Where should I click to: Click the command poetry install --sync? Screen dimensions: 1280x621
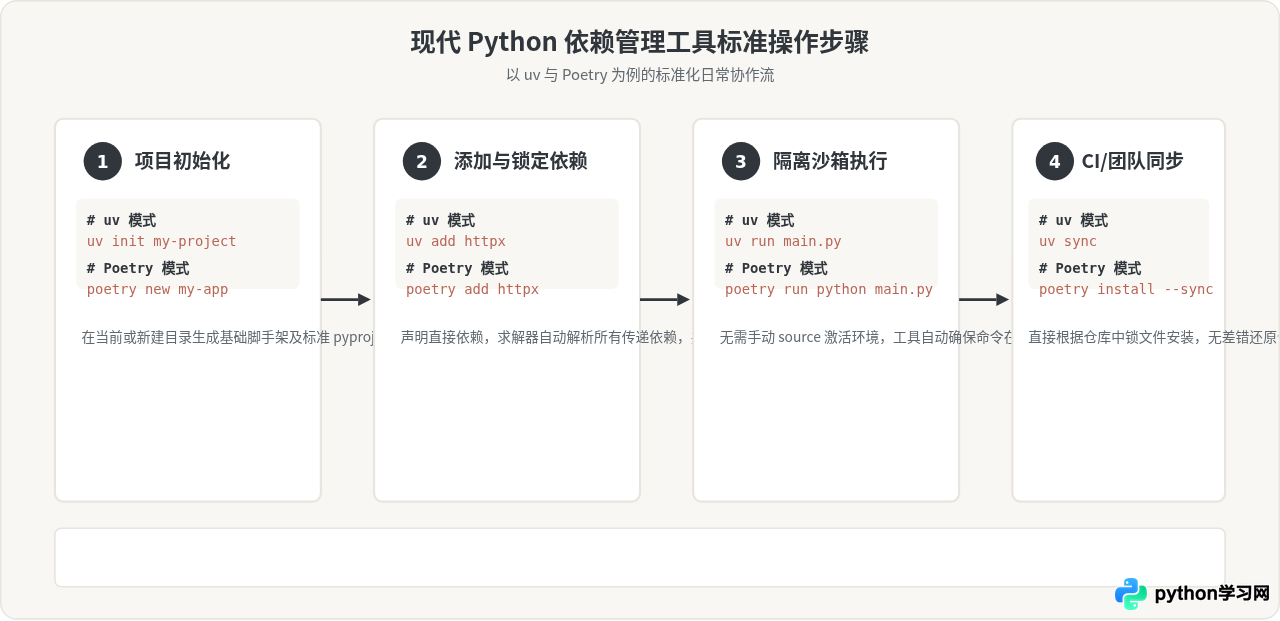[1126, 289]
